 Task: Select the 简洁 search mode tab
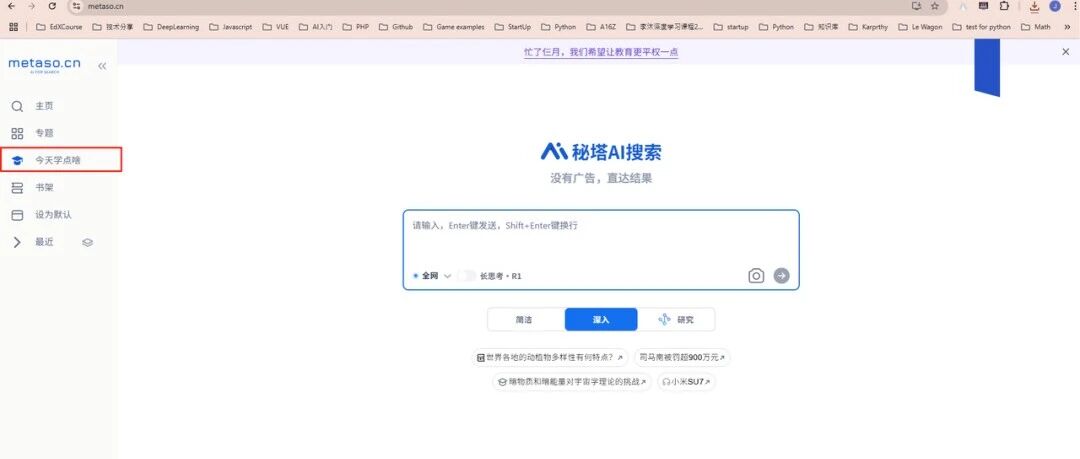(x=524, y=320)
